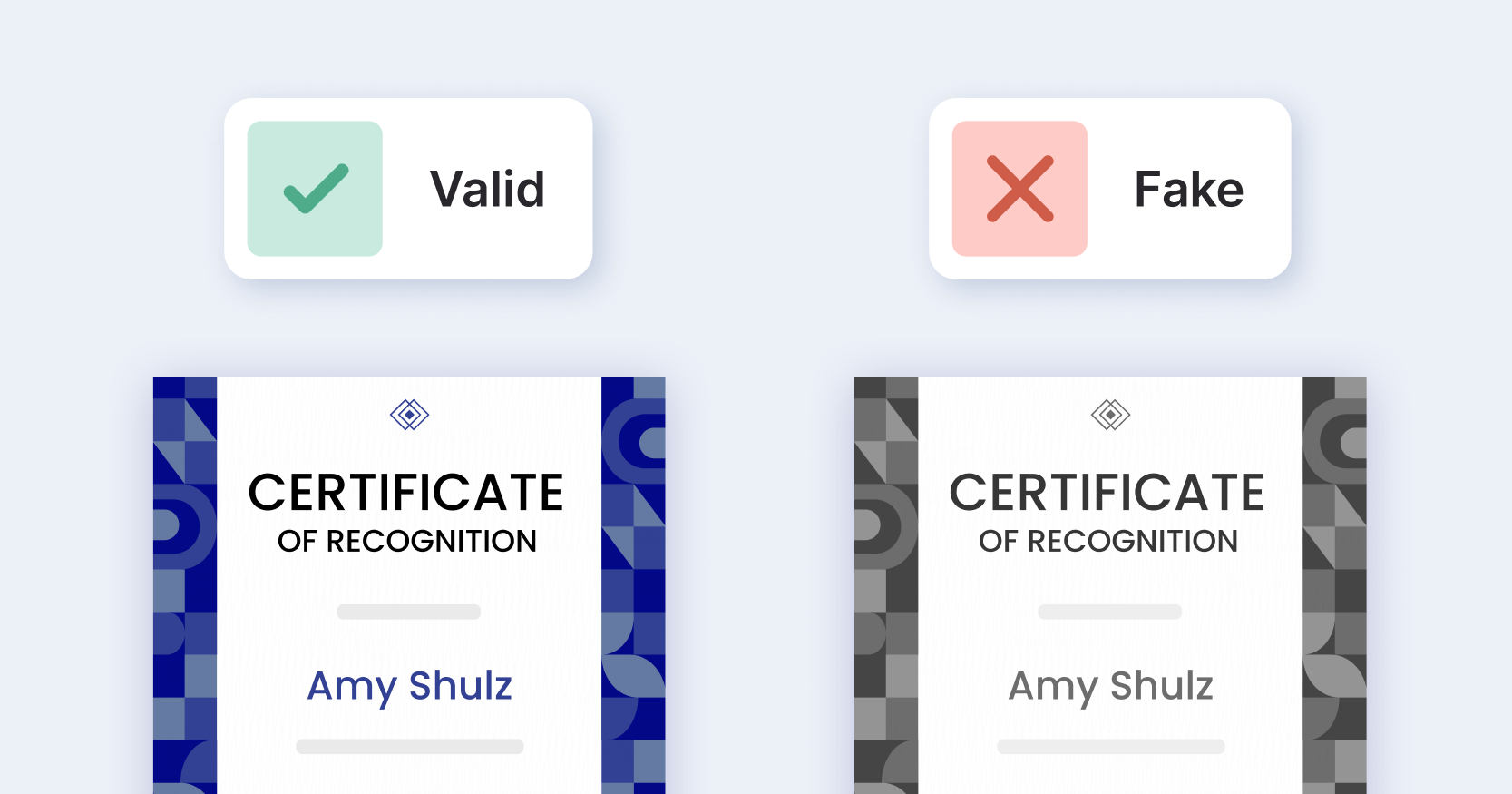The image size is (1512, 794).
Task: Click placeholder bar above blue Amy Shulz
Action: [408, 612]
